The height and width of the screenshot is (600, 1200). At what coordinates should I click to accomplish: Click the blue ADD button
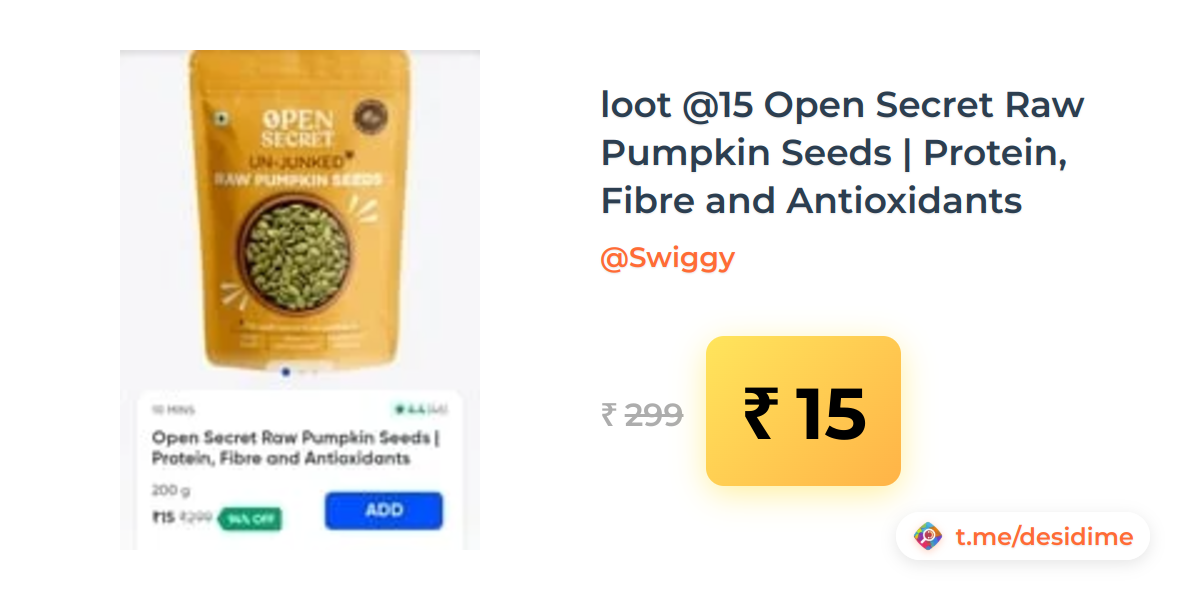coord(383,510)
